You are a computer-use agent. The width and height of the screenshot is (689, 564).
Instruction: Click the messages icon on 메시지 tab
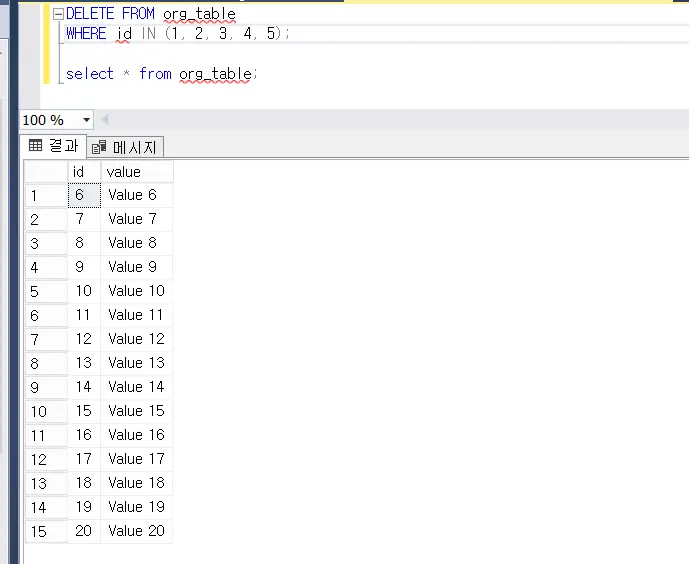[x=99, y=147]
